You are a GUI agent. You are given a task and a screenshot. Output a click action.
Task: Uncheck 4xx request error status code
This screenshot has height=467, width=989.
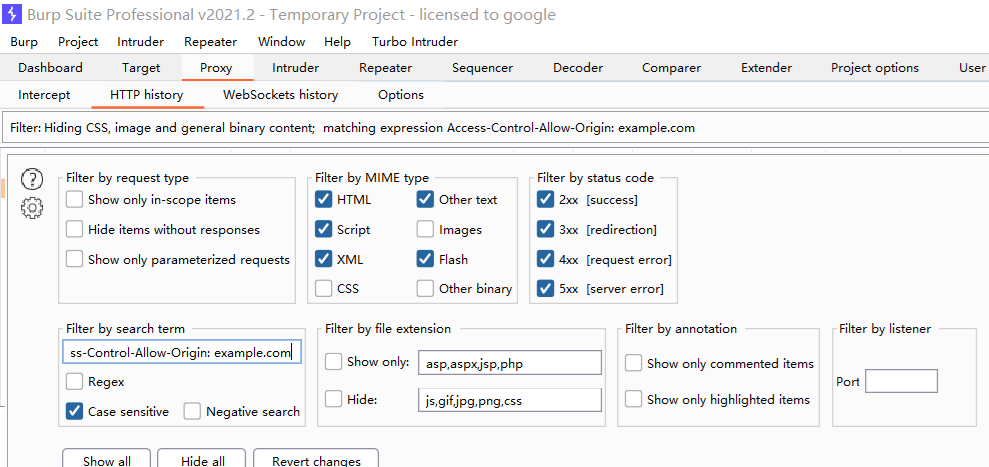click(x=545, y=259)
